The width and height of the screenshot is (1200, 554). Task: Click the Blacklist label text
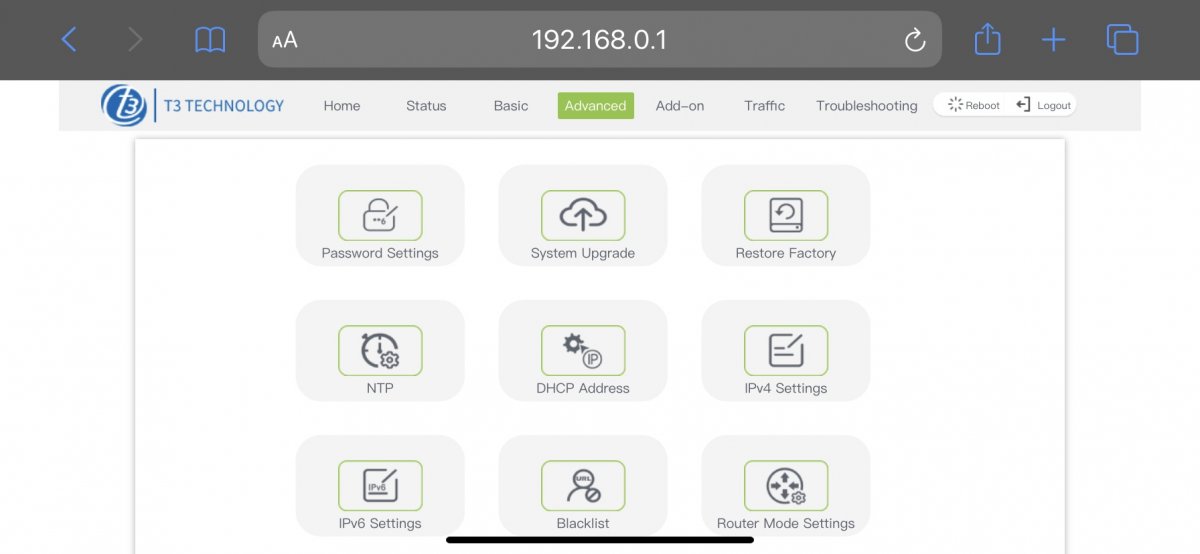pos(583,523)
